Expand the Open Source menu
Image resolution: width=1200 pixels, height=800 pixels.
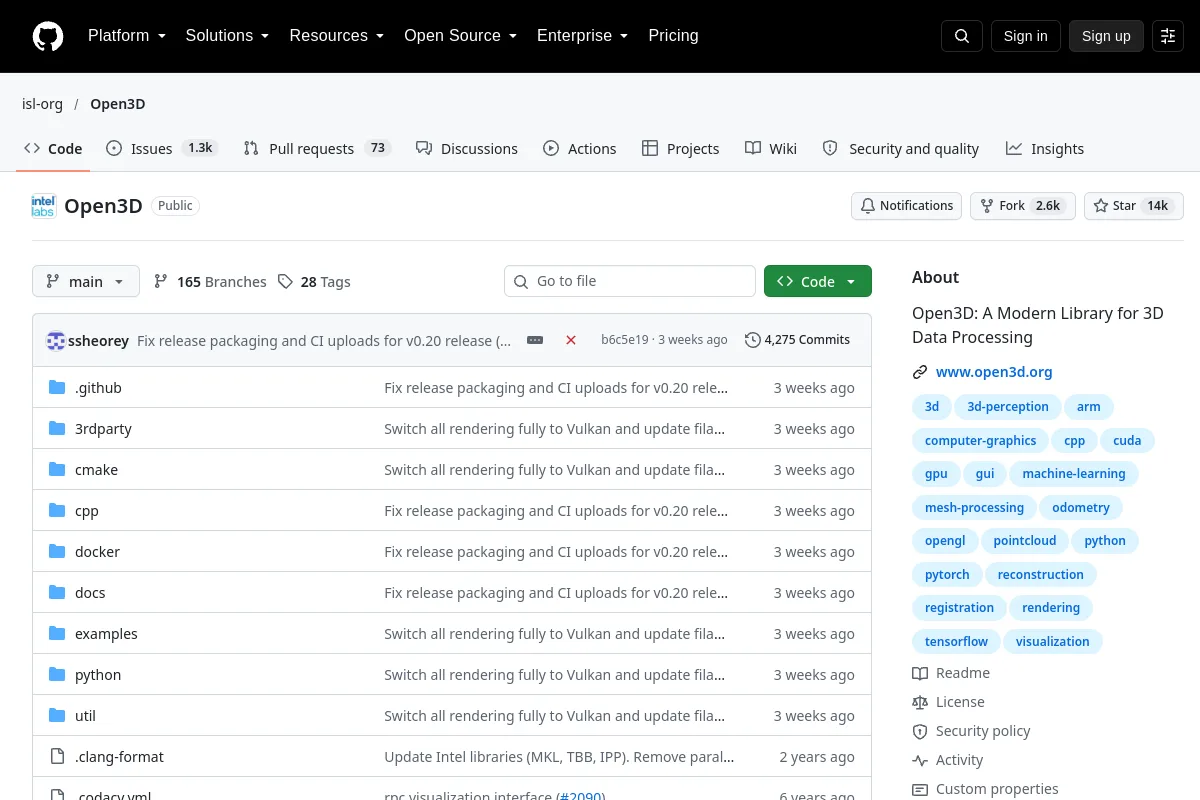(460, 36)
